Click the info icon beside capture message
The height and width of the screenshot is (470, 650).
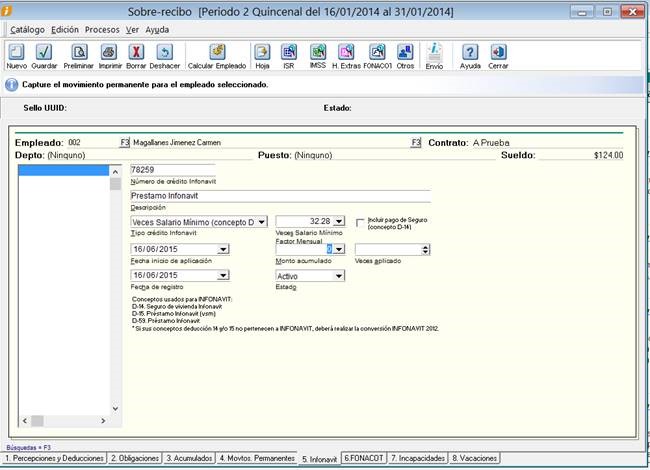click(11, 85)
